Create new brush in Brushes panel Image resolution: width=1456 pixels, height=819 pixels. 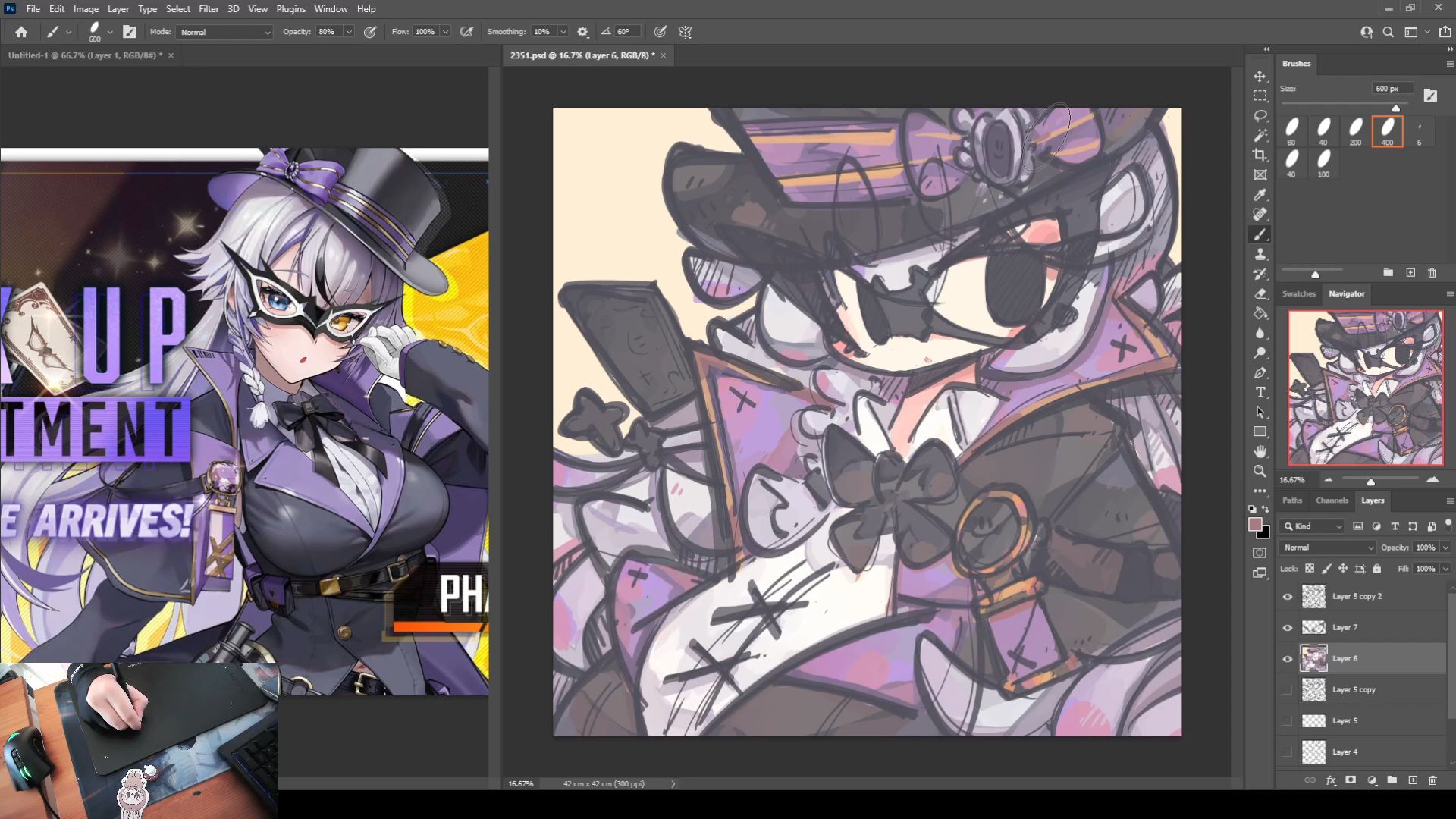click(1410, 272)
